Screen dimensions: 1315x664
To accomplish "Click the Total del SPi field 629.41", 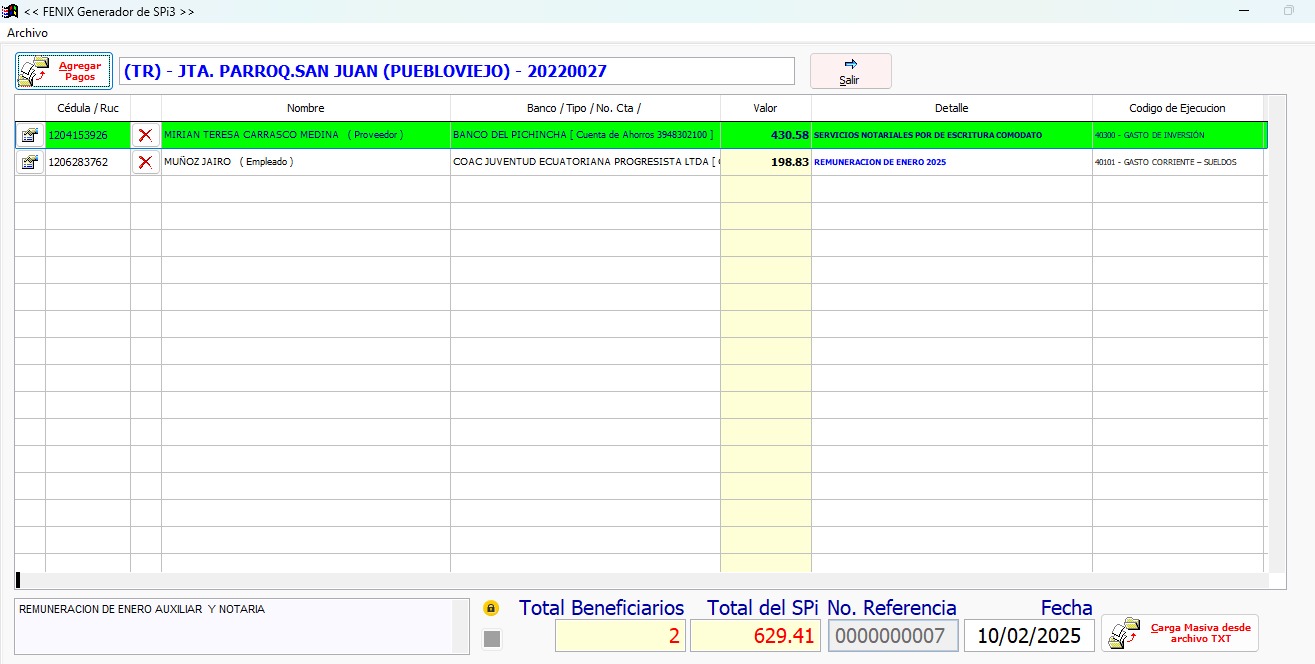I will (755, 636).
